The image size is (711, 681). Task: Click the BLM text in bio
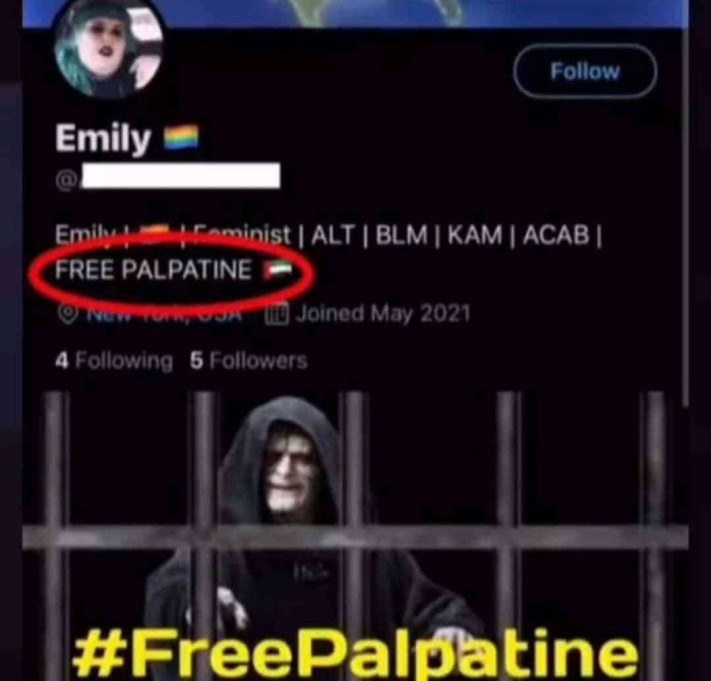(x=402, y=235)
